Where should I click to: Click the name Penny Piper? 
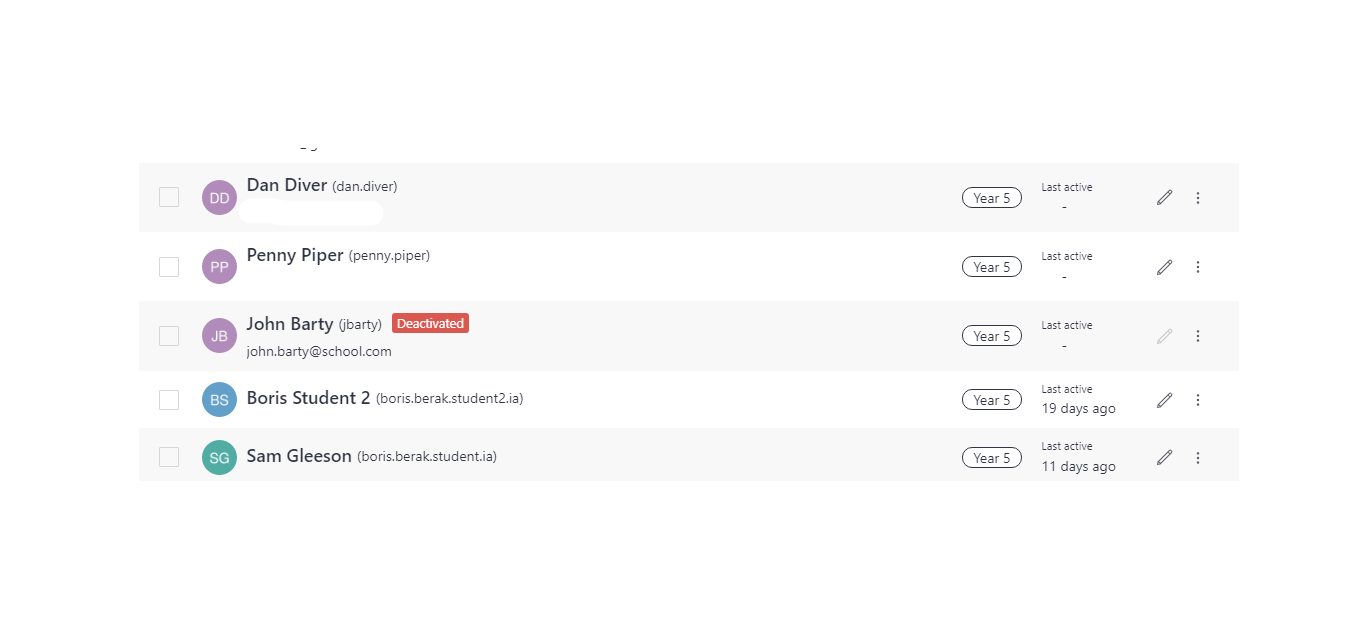[295, 255]
